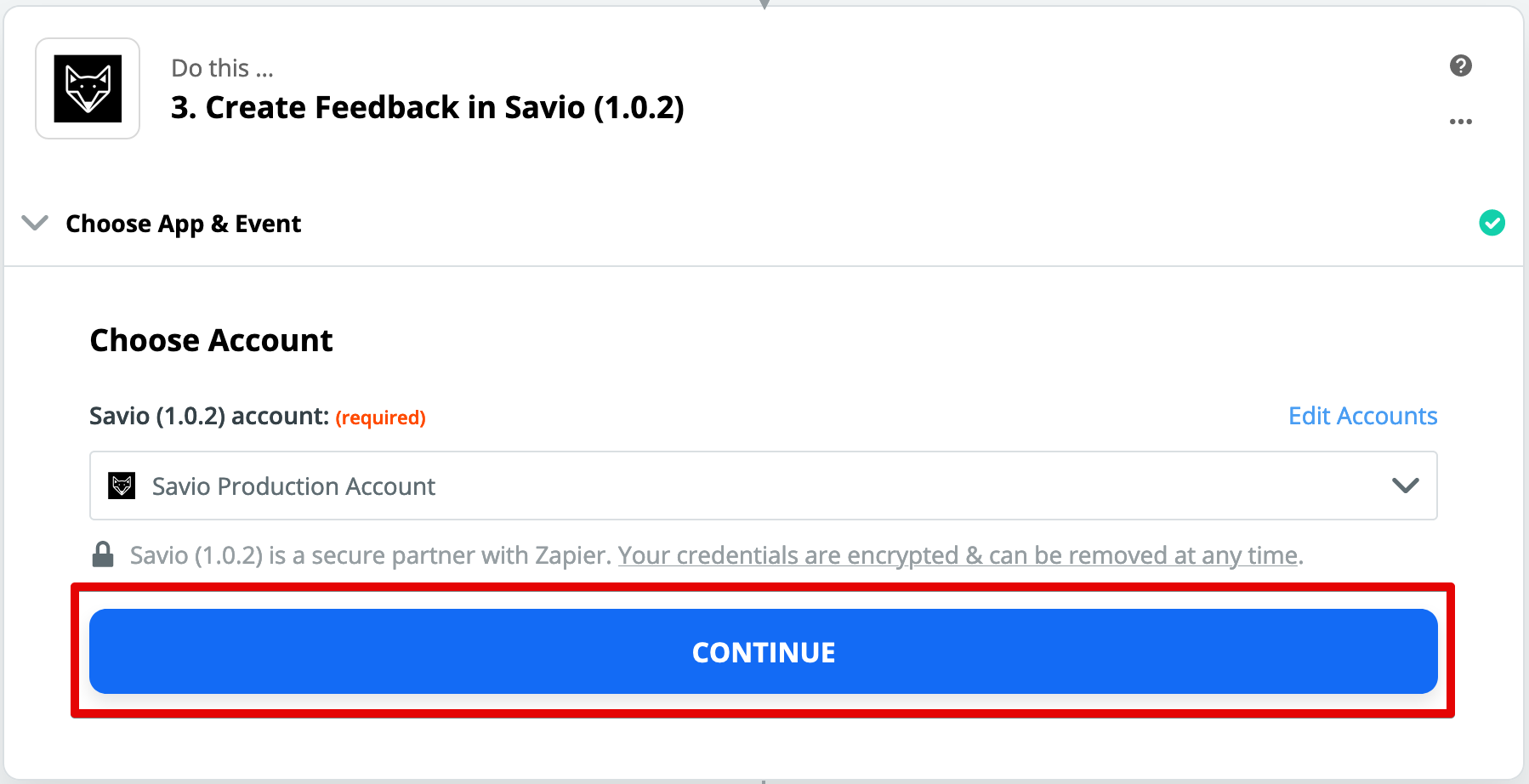Open the three-dot step options menu
The height and width of the screenshot is (784, 1529).
point(1460,122)
